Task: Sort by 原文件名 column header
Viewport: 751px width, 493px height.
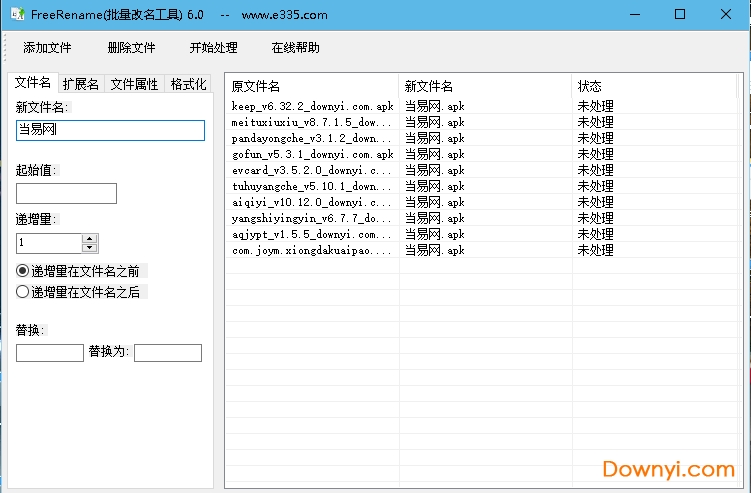Action: (311, 86)
